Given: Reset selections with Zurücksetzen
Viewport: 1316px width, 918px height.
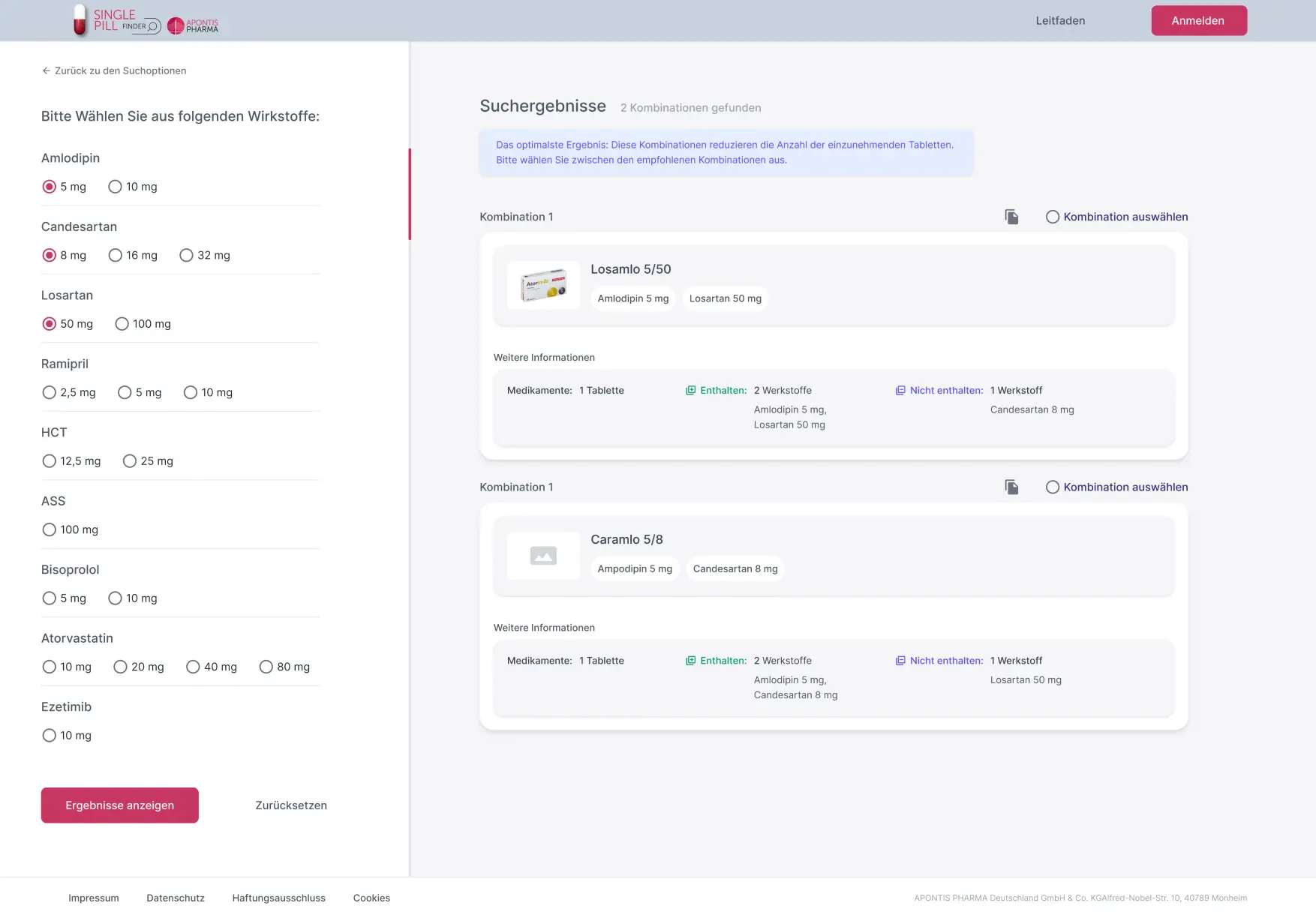Looking at the screenshot, I should pyautogui.click(x=291, y=805).
